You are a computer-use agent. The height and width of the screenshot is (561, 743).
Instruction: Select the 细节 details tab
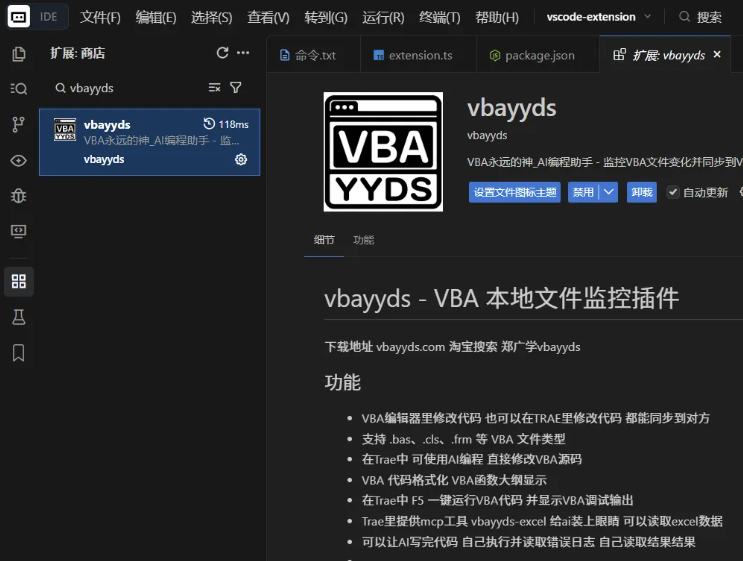(324, 240)
